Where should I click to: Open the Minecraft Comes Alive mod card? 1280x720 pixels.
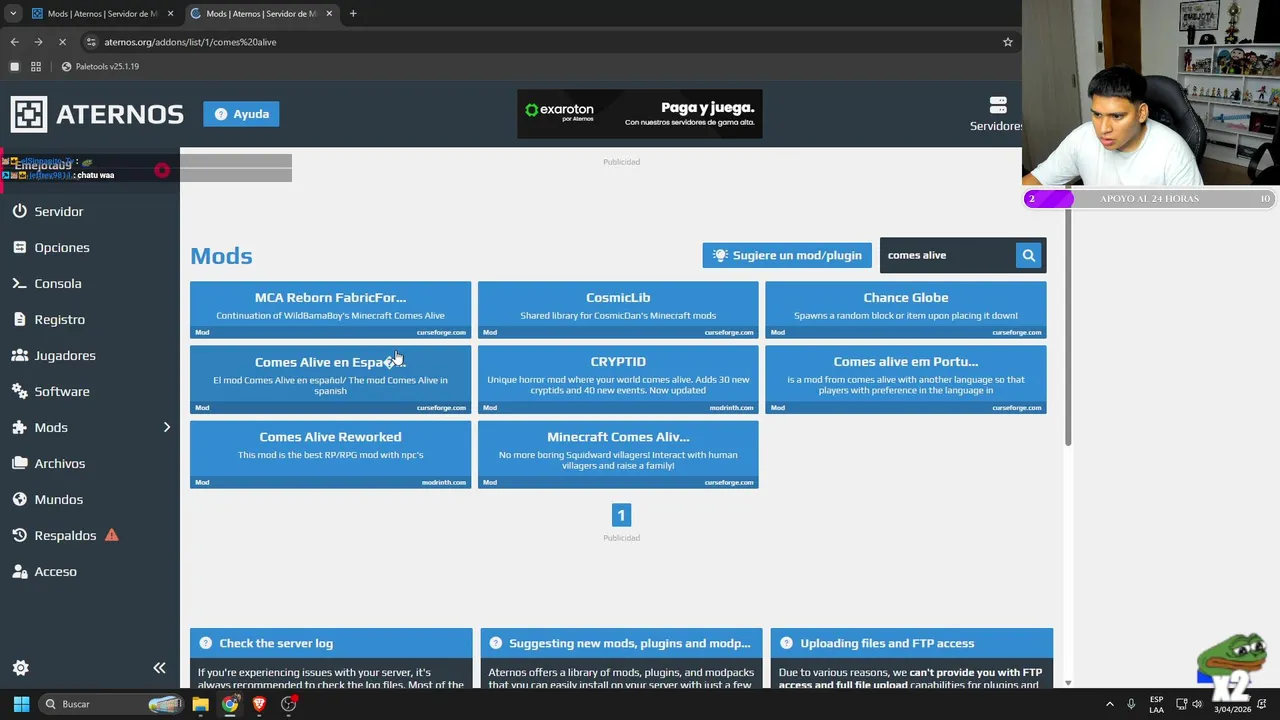pyautogui.click(x=618, y=454)
